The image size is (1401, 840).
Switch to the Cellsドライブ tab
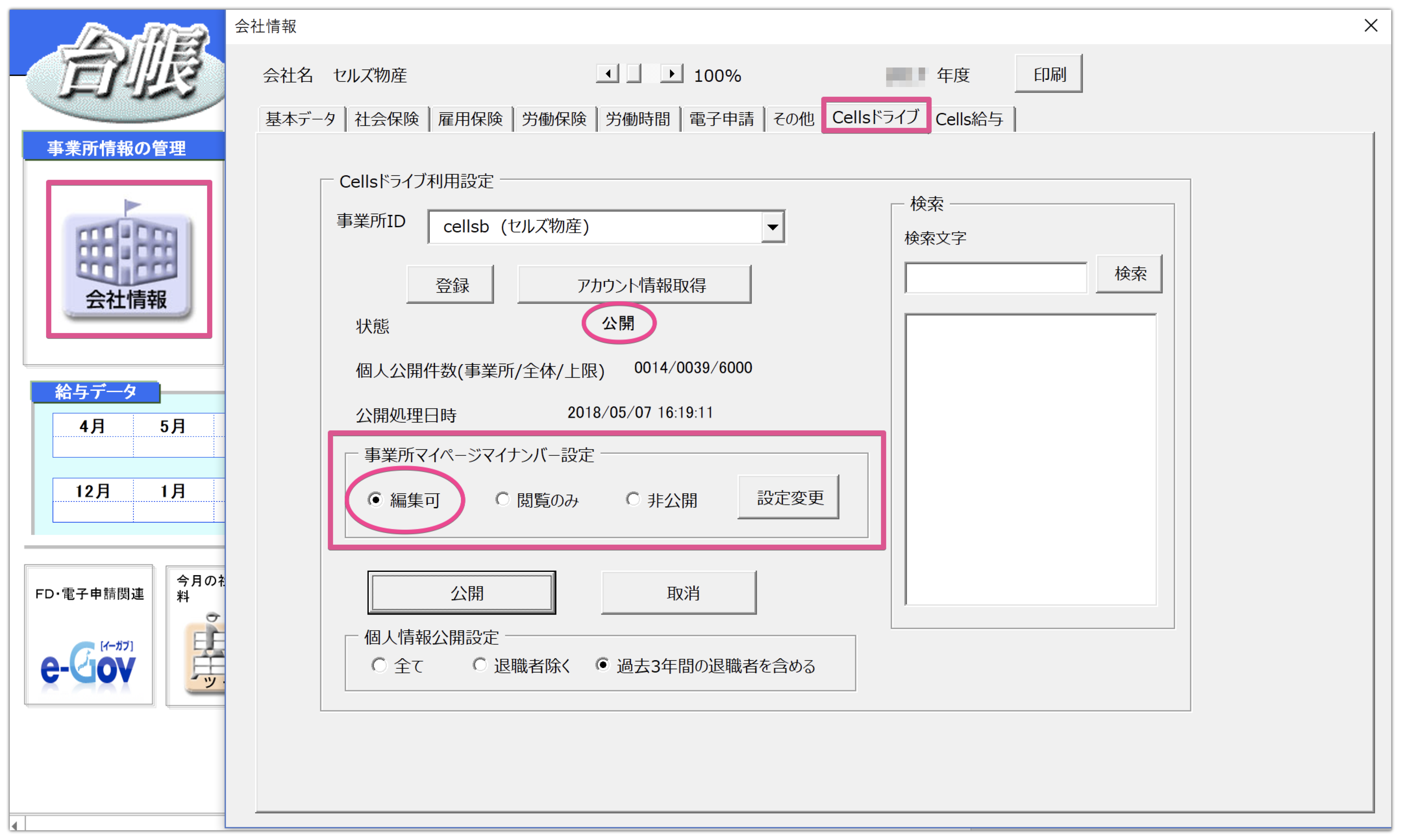(x=875, y=117)
